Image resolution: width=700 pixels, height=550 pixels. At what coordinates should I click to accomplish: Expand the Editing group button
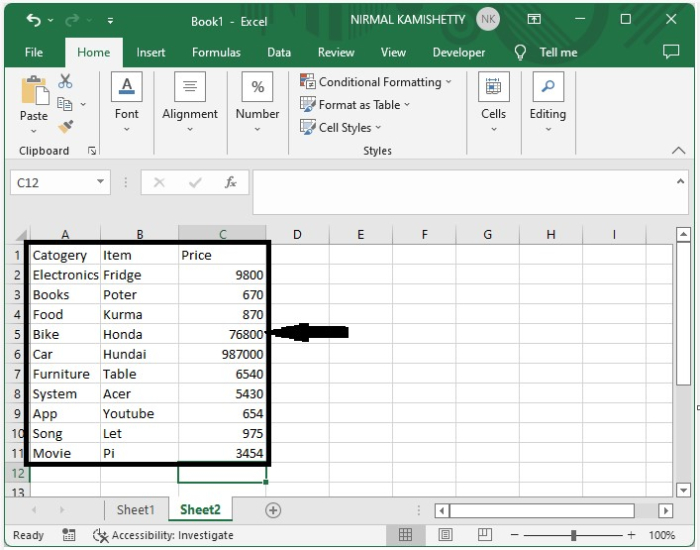(548, 103)
